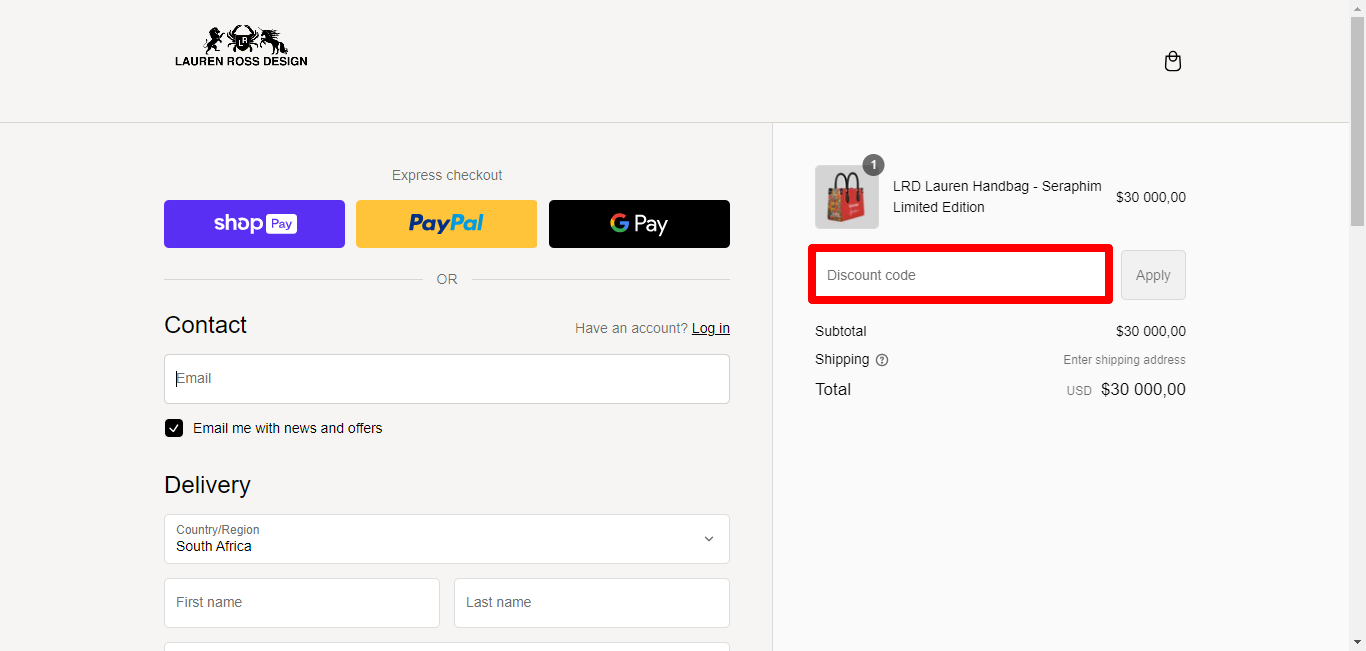Click the scrollbar down arrow
The height and width of the screenshot is (651, 1366).
point(1357,642)
